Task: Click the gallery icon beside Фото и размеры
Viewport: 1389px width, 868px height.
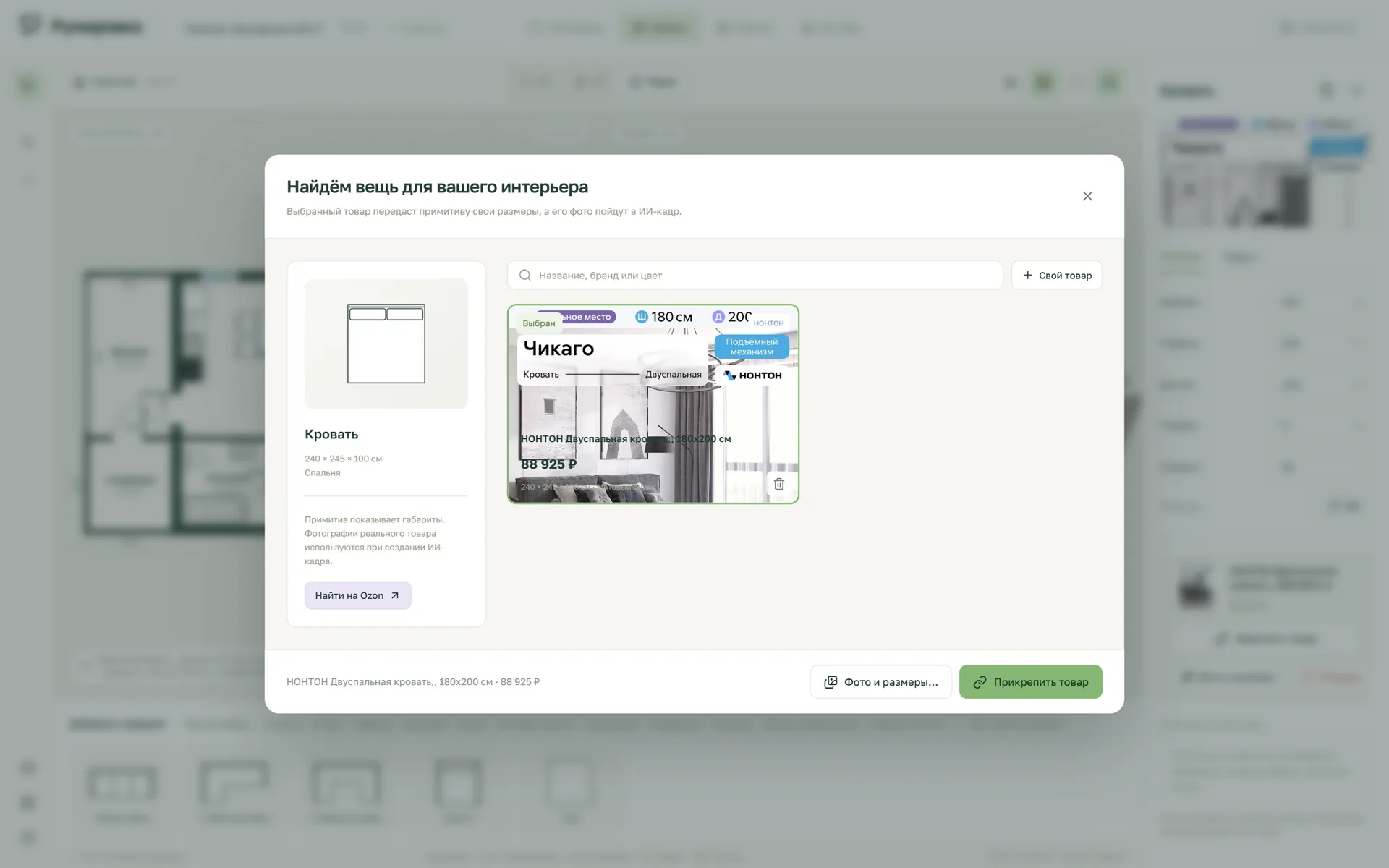Action: click(x=831, y=681)
